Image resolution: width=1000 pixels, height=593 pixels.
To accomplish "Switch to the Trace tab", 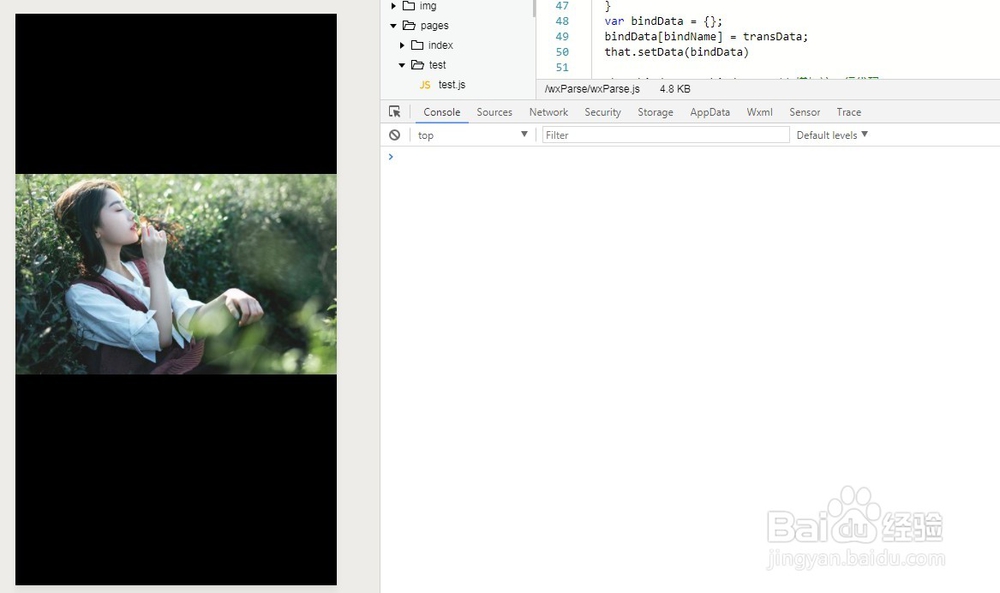I will tap(849, 112).
